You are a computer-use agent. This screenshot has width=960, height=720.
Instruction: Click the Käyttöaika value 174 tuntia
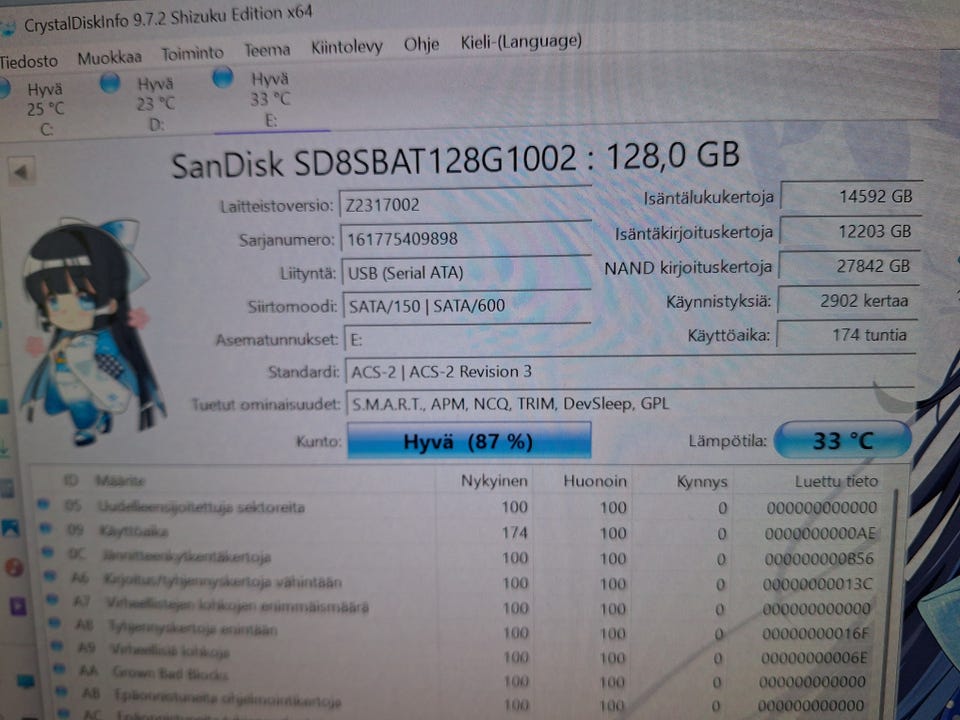coord(846,335)
